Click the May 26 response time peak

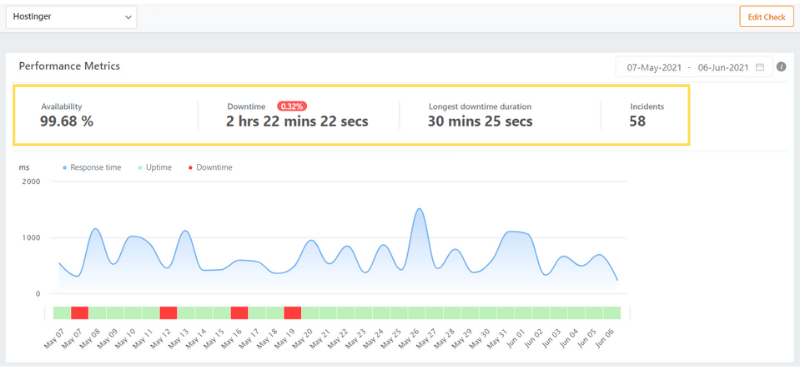click(418, 209)
